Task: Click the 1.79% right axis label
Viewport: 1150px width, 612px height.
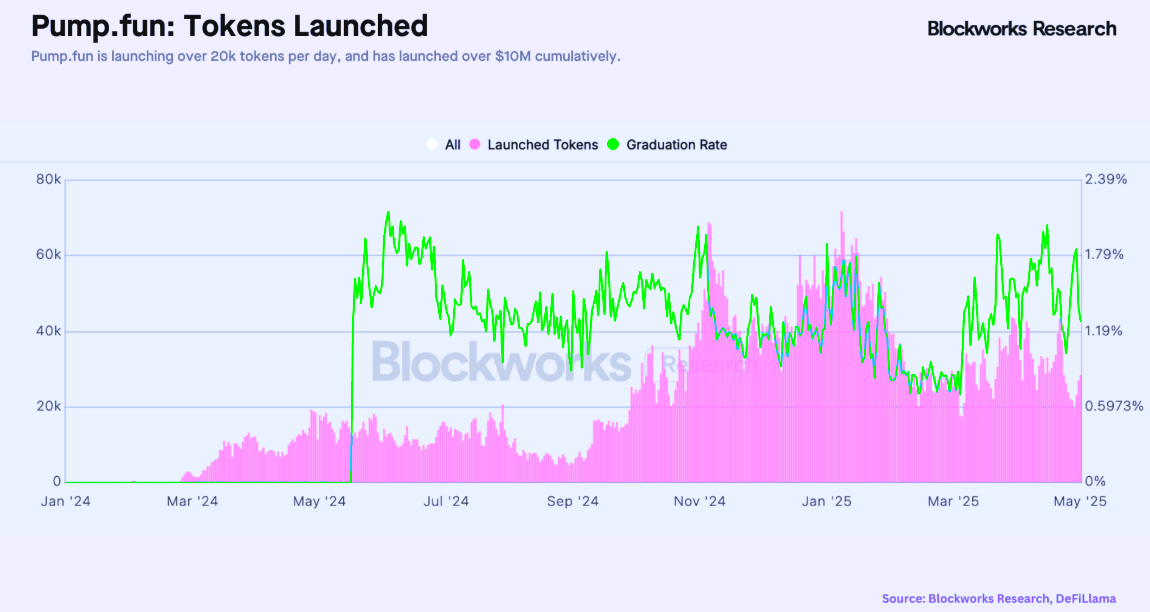Action: 1105,255
